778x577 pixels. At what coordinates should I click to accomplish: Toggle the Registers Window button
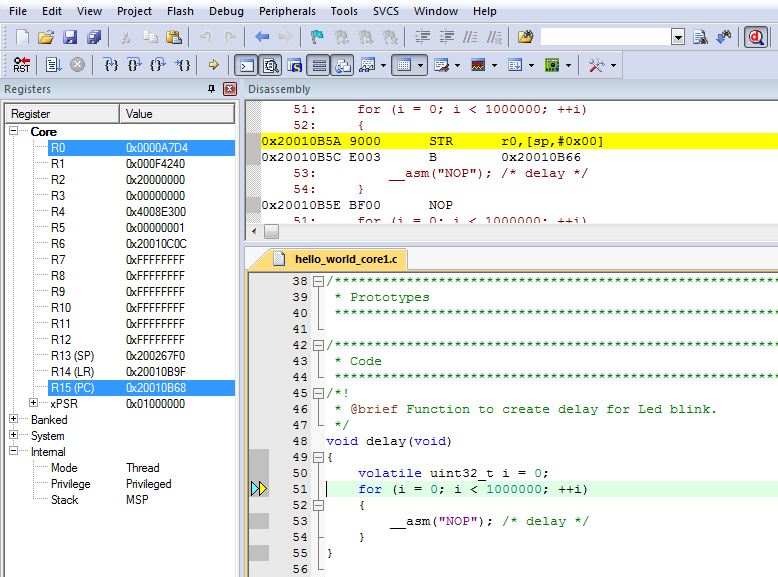(318, 65)
